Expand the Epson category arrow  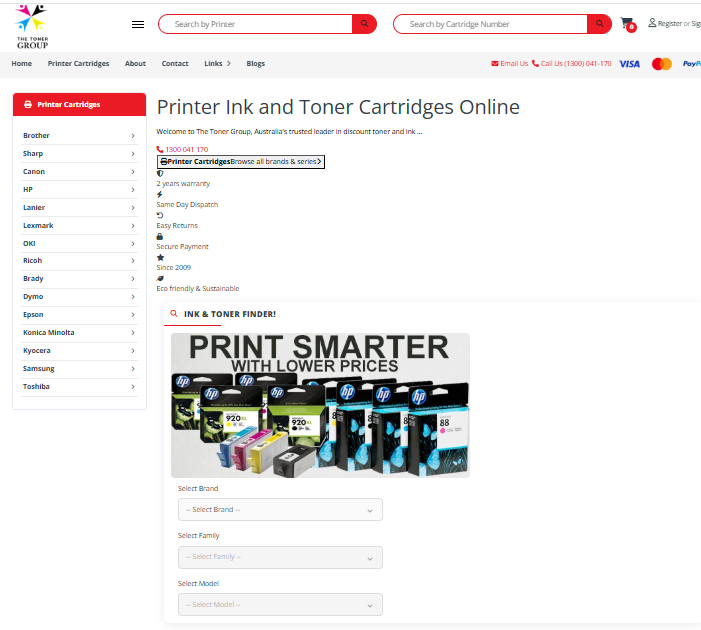[133, 315]
